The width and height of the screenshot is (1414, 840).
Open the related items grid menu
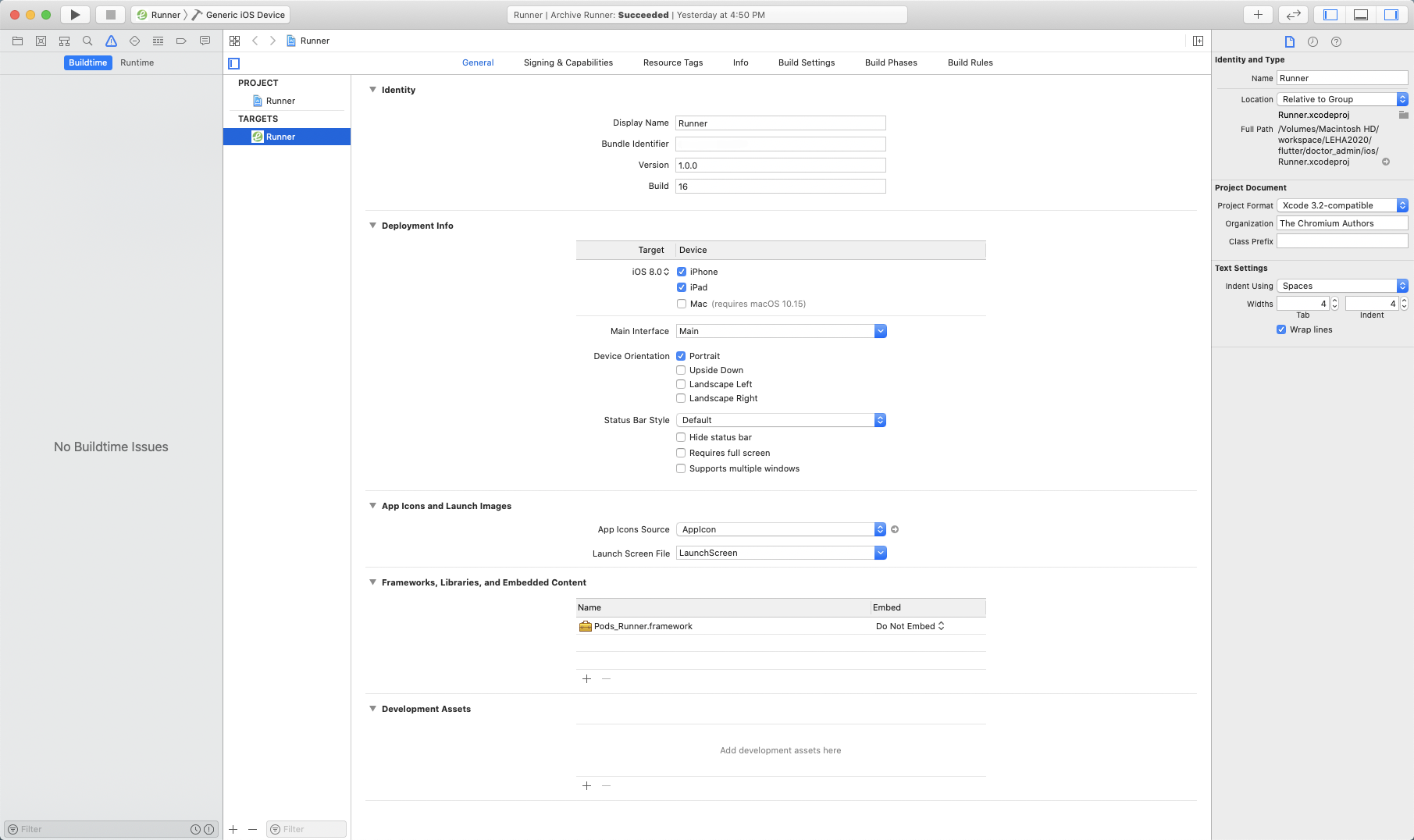234,41
